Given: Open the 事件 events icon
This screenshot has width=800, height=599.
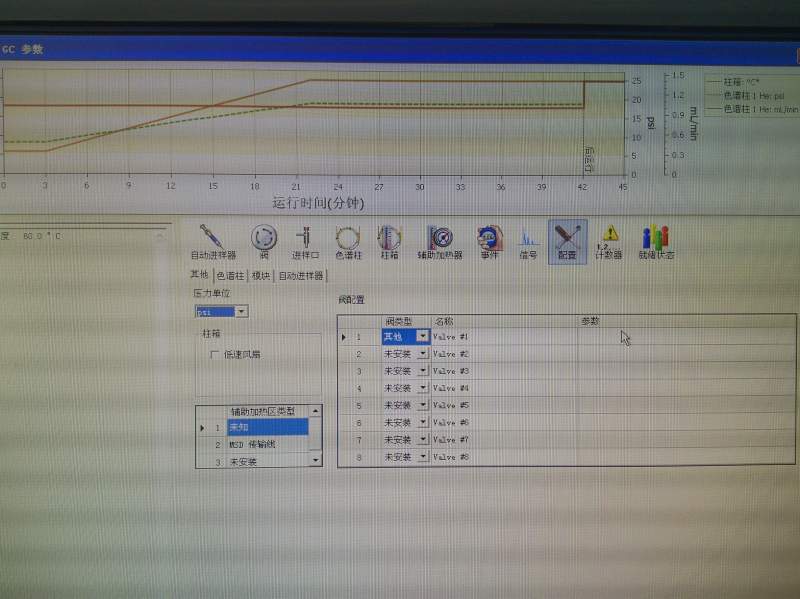Looking at the screenshot, I should (x=489, y=241).
